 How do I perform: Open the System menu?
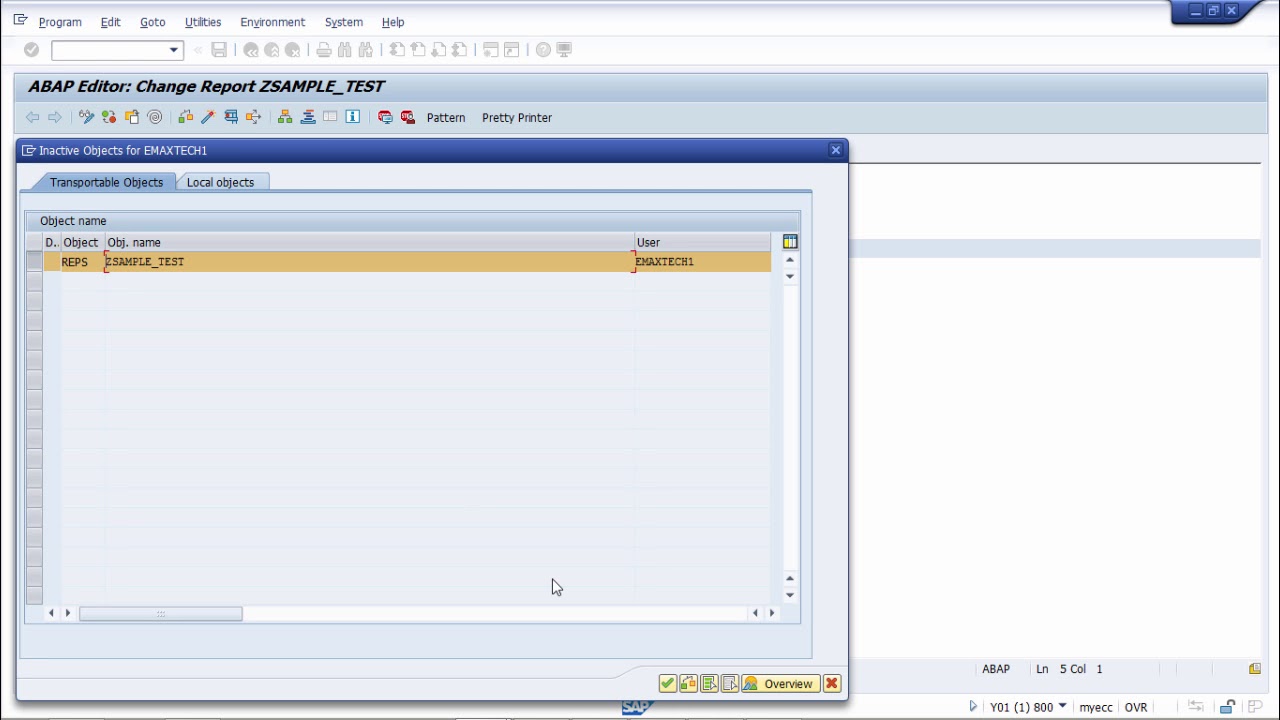343,22
